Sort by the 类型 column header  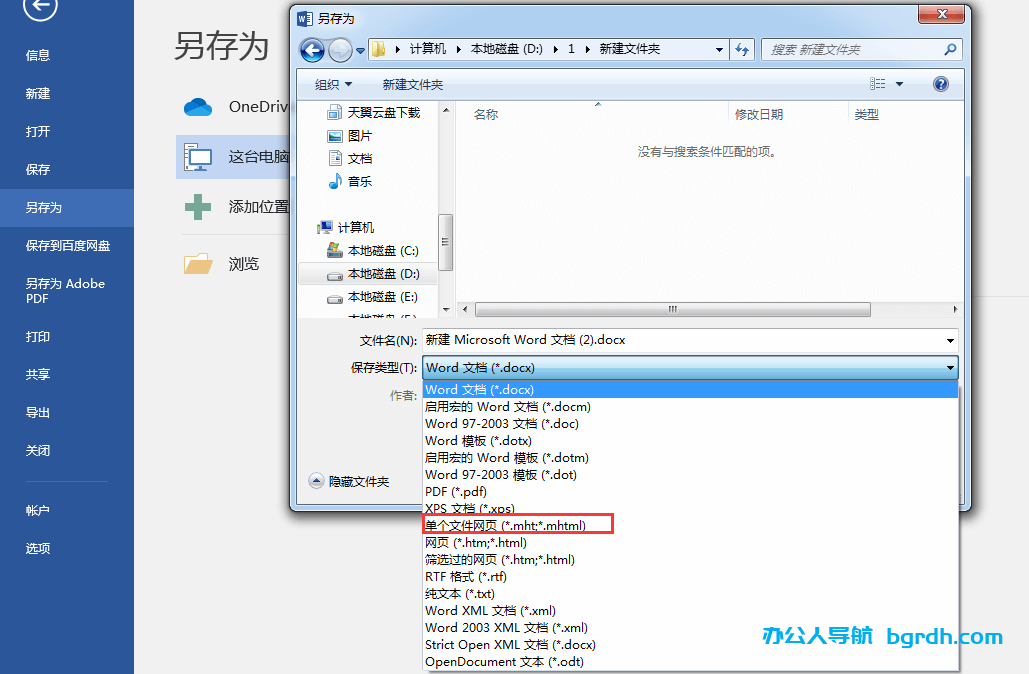[x=867, y=114]
